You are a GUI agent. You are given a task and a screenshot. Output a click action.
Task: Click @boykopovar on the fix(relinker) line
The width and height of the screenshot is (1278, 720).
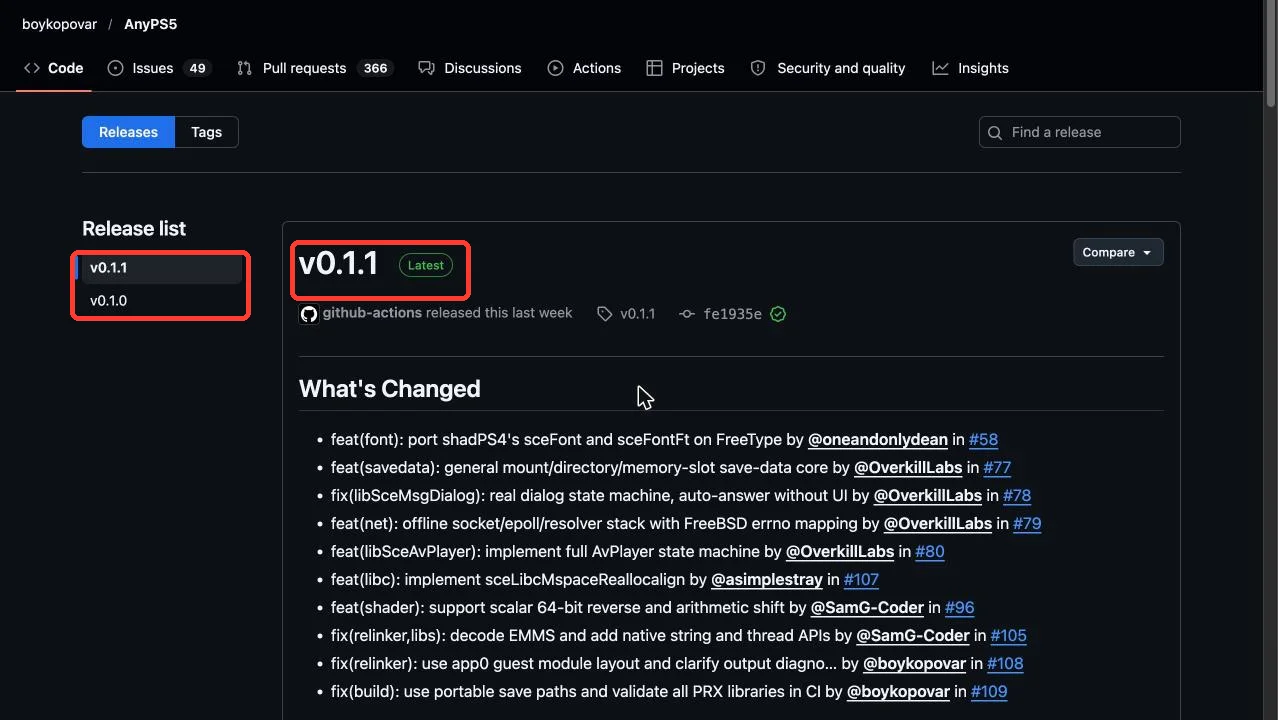tap(915, 663)
